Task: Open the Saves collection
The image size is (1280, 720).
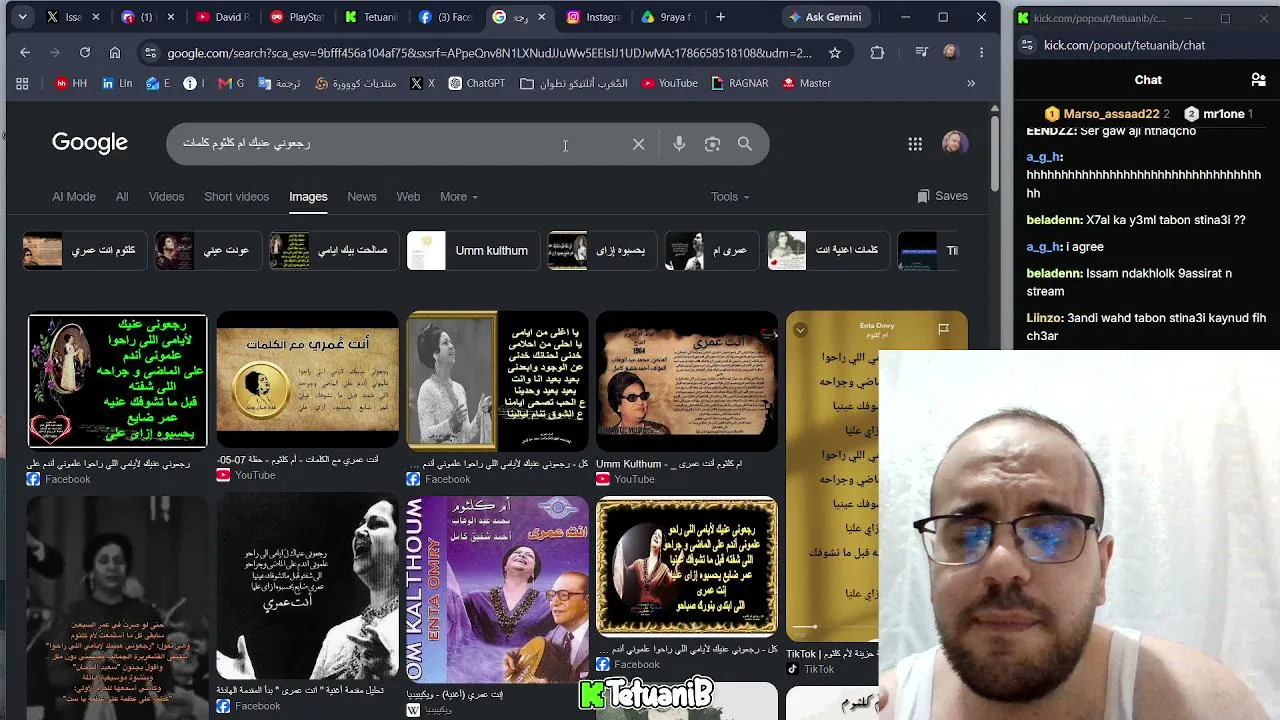Action: point(942,197)
